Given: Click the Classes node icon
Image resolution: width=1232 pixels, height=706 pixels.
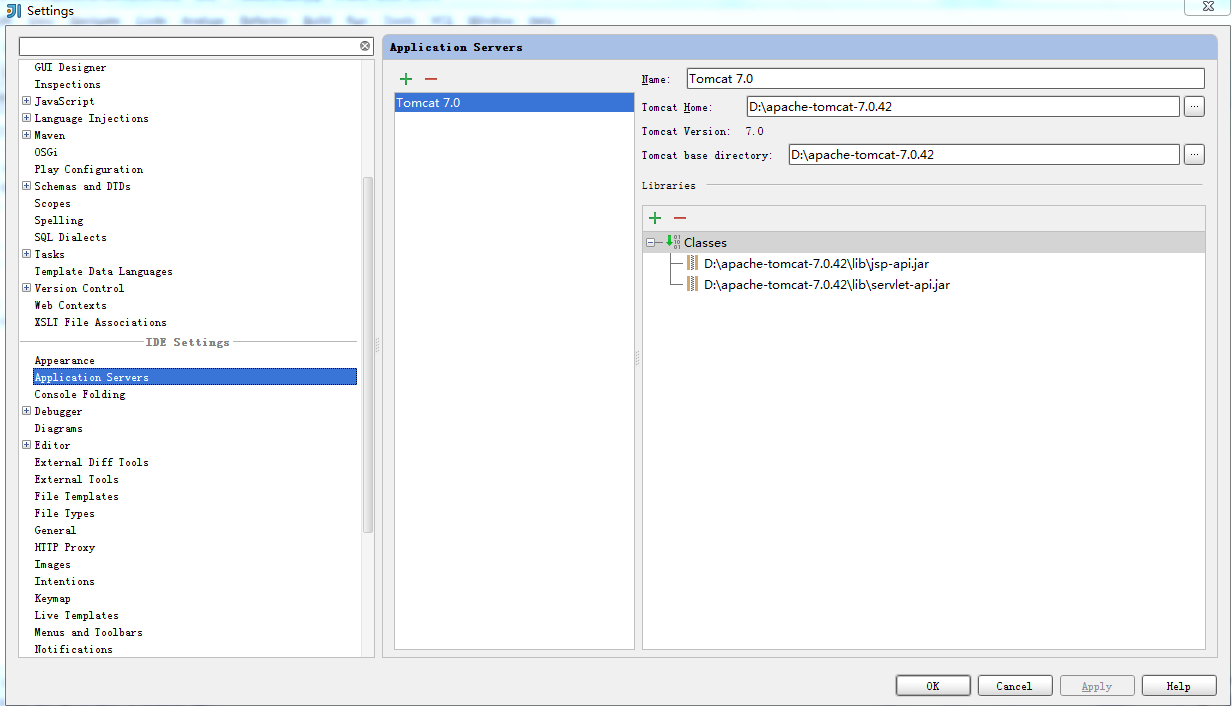Looking at the screenshot, I should [673, 242].
